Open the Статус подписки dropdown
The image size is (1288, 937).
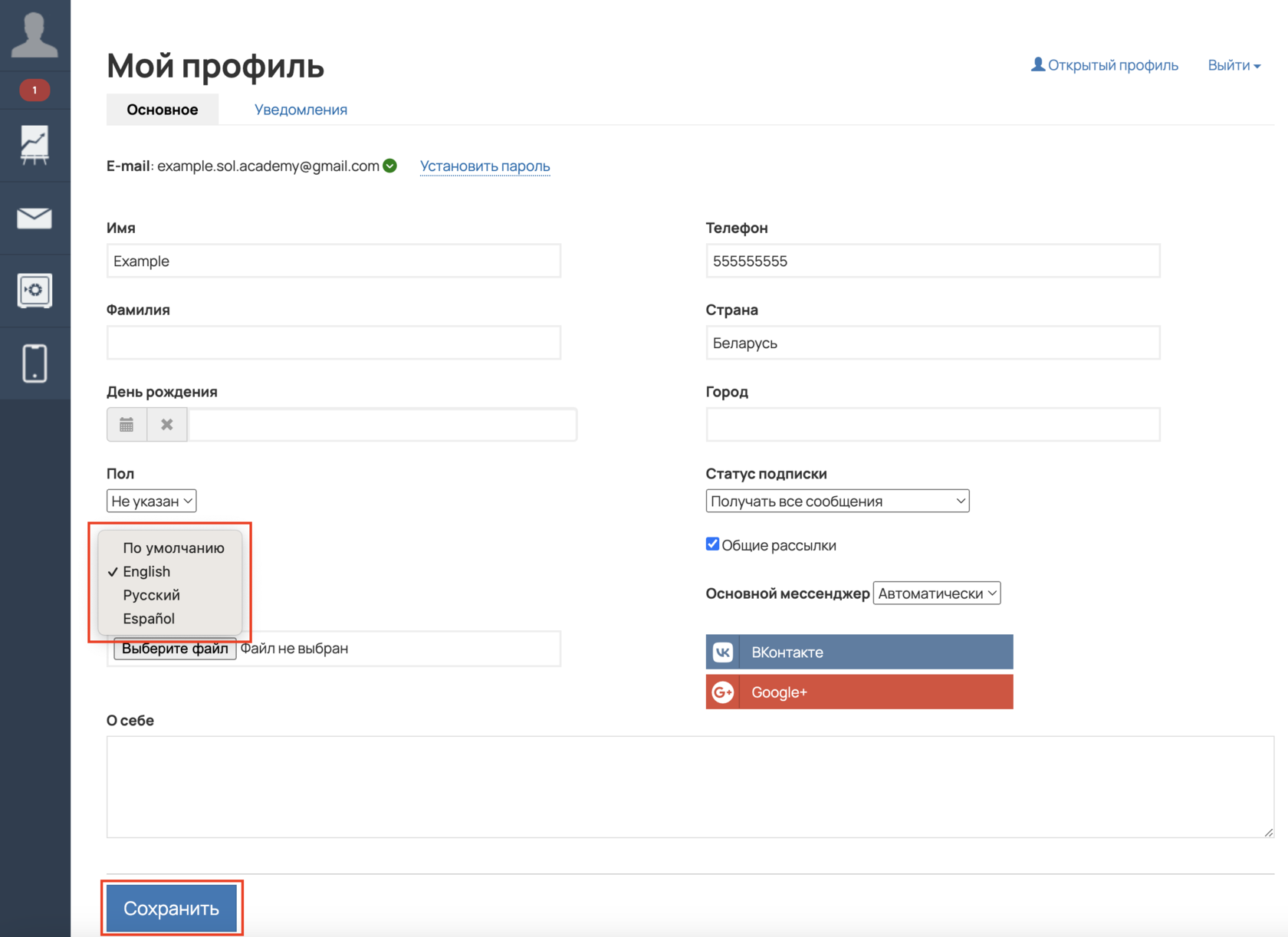click(x=836, y=501)
